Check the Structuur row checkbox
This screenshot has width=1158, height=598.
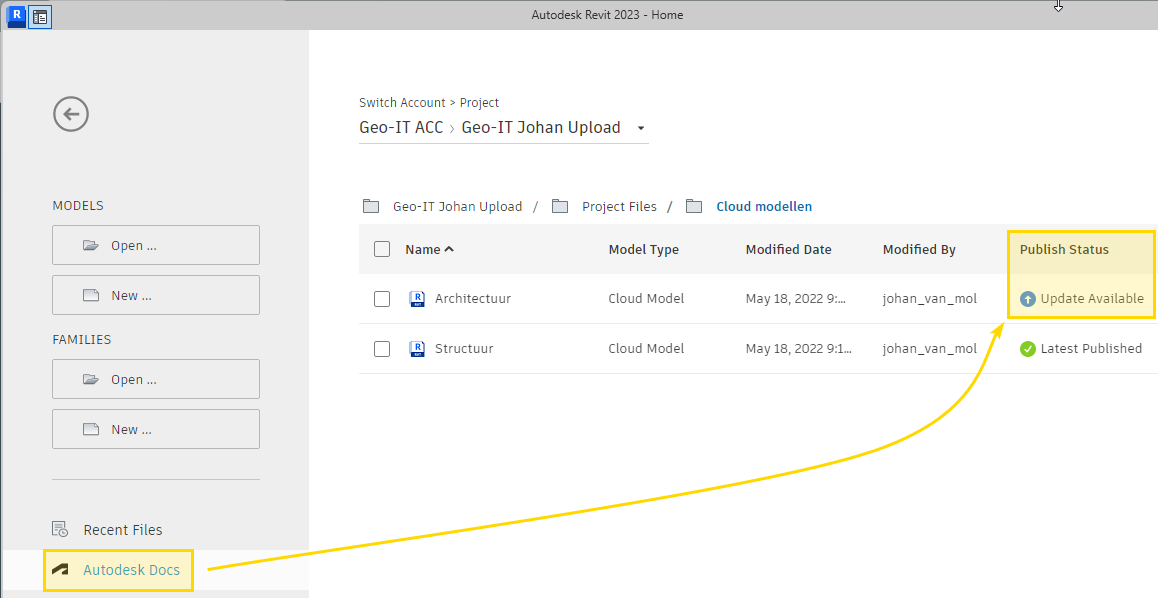click(382, 348)
